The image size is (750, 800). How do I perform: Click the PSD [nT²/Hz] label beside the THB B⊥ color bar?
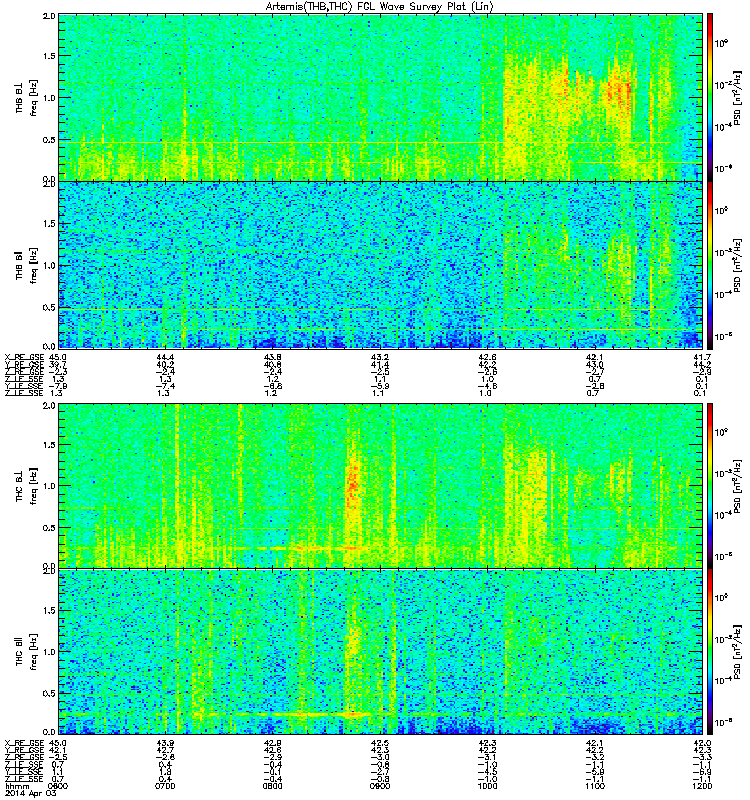tap(737, 98)
